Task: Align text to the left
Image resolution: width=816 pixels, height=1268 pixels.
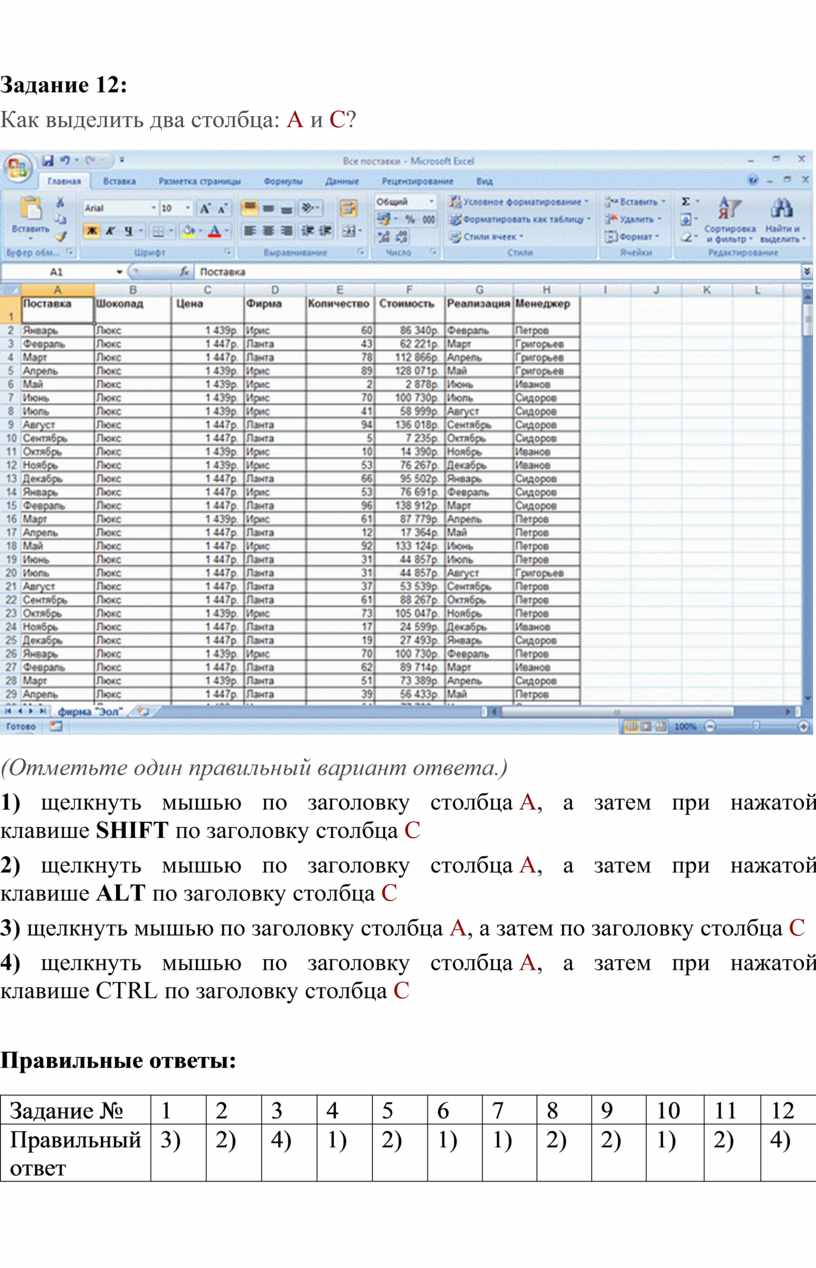Action: [x=249, y=231]
